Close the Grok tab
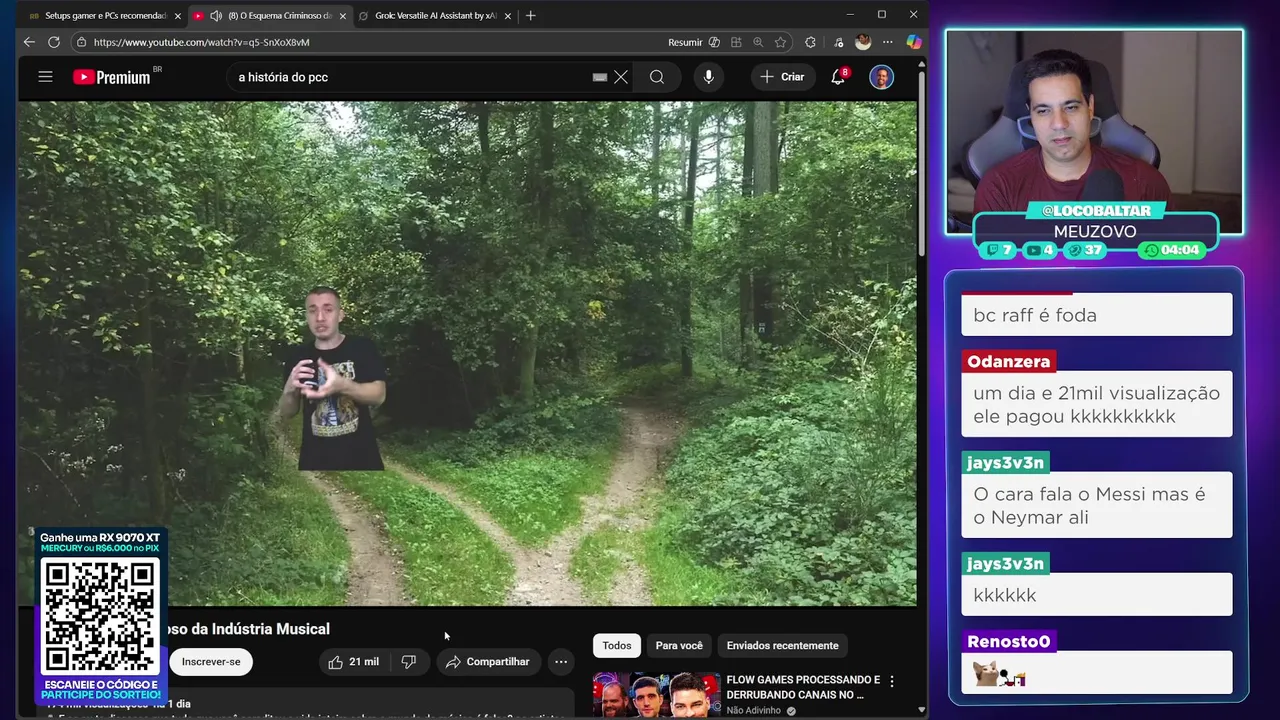Image resolution: width=1280 pixels, height=720 pixels. point(507,16)
